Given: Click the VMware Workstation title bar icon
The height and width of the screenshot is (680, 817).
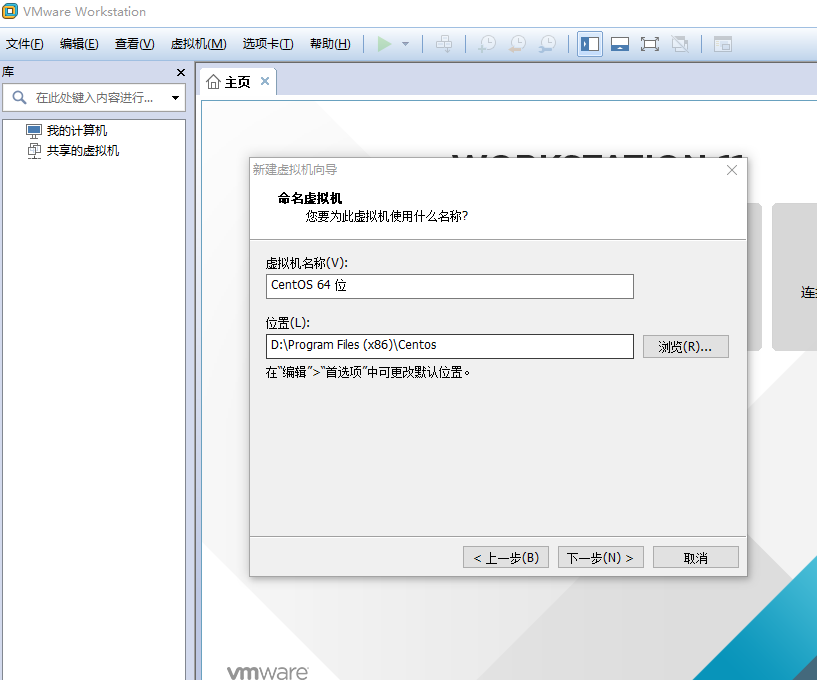Looking at the screenshot, I should 9,11.
